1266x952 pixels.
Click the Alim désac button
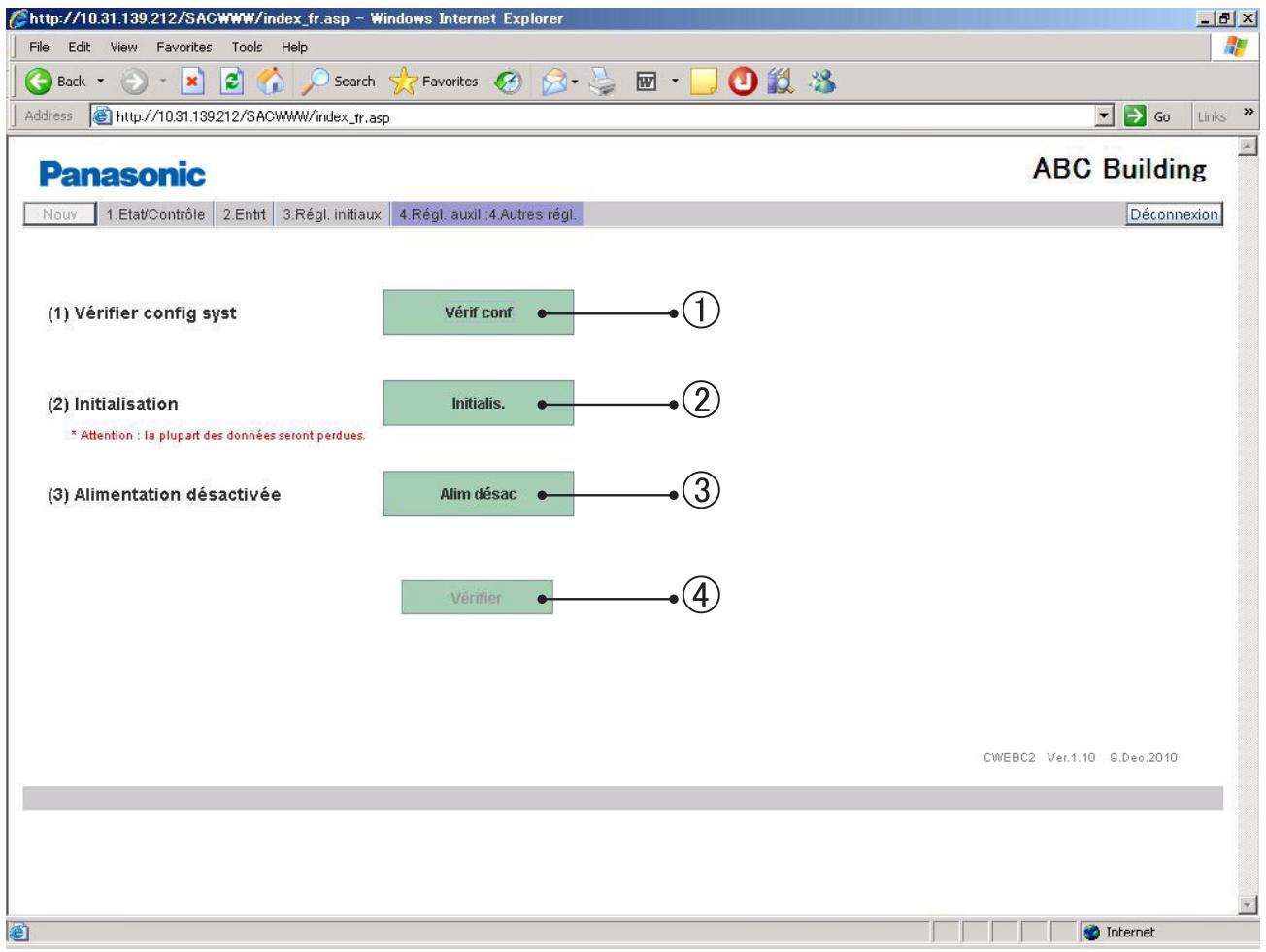pos(478,494)
